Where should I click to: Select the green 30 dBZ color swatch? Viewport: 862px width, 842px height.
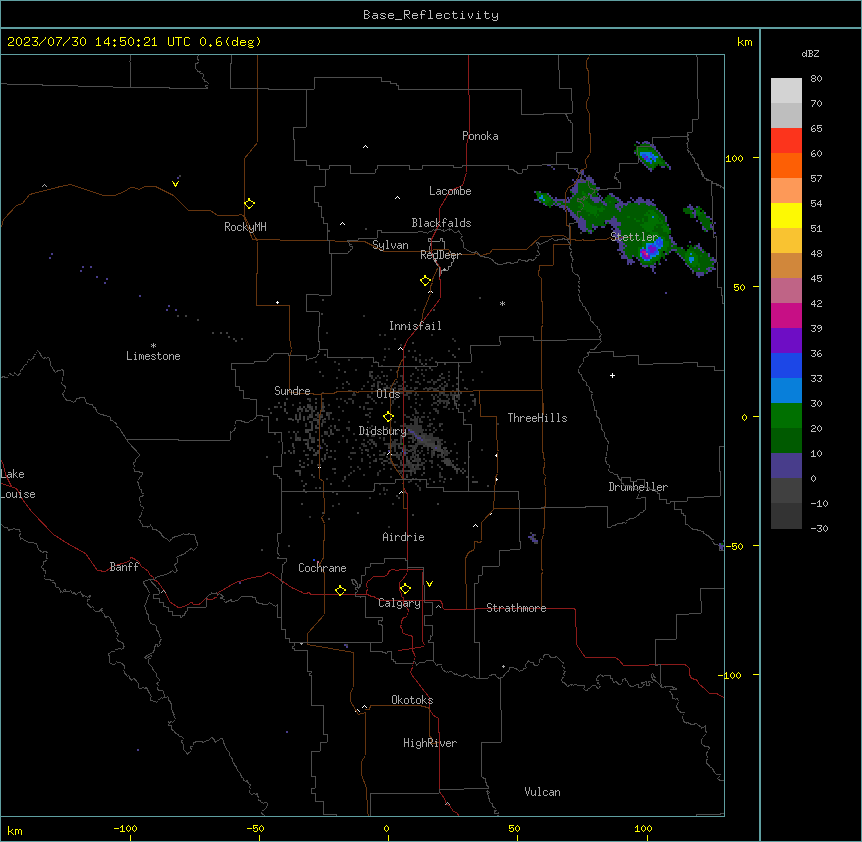tap(786, 416)
